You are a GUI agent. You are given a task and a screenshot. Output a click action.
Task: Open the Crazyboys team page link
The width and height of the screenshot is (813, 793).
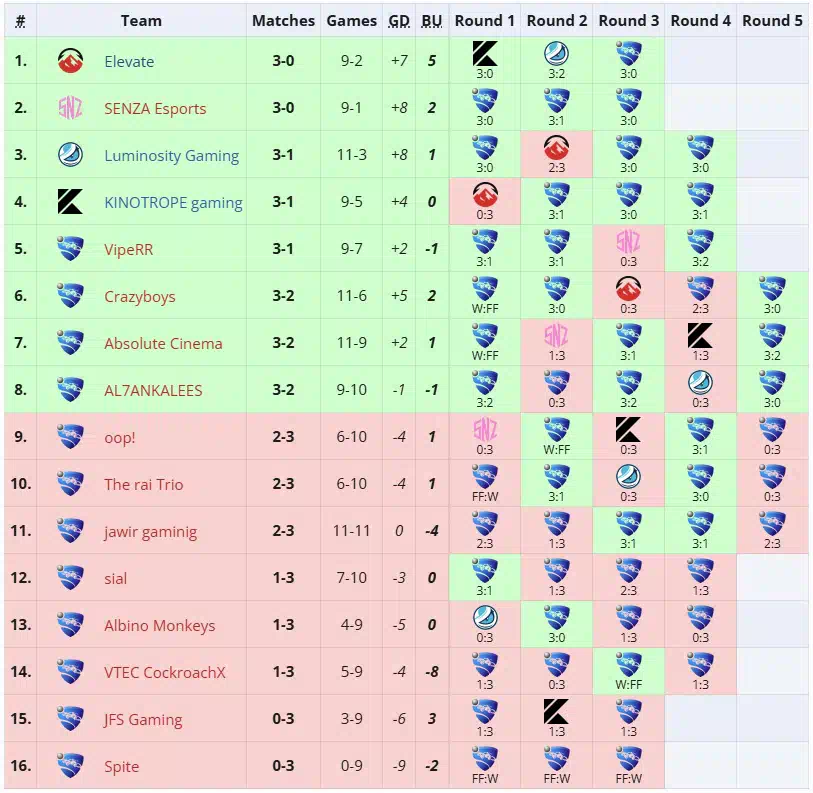click(x=139, y=297)
